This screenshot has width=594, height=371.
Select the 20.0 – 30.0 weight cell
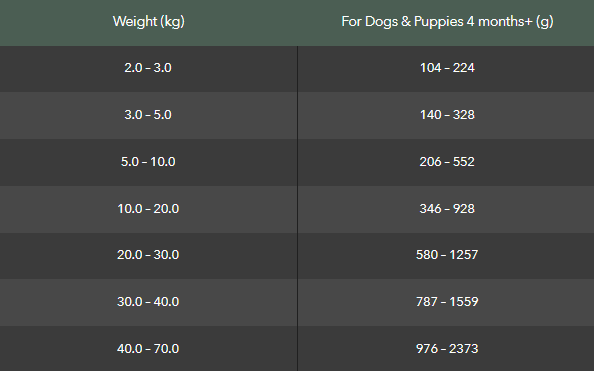point(148,256)
